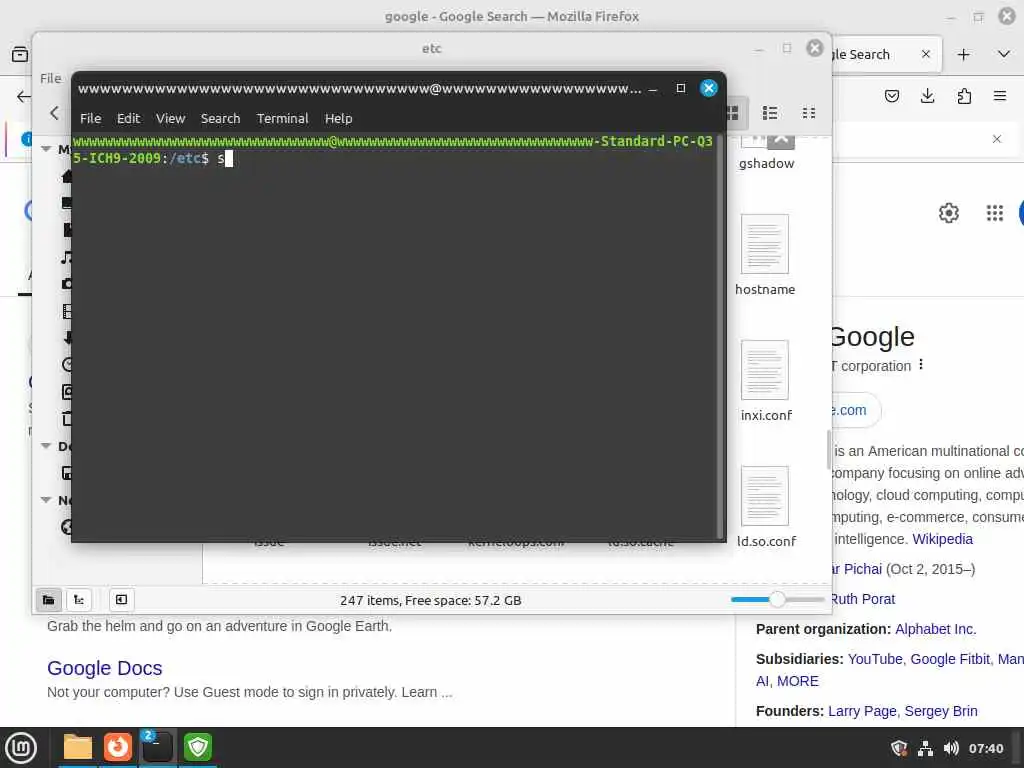
Task: Open Firefox View icon
Action: (x=20, y=54)
